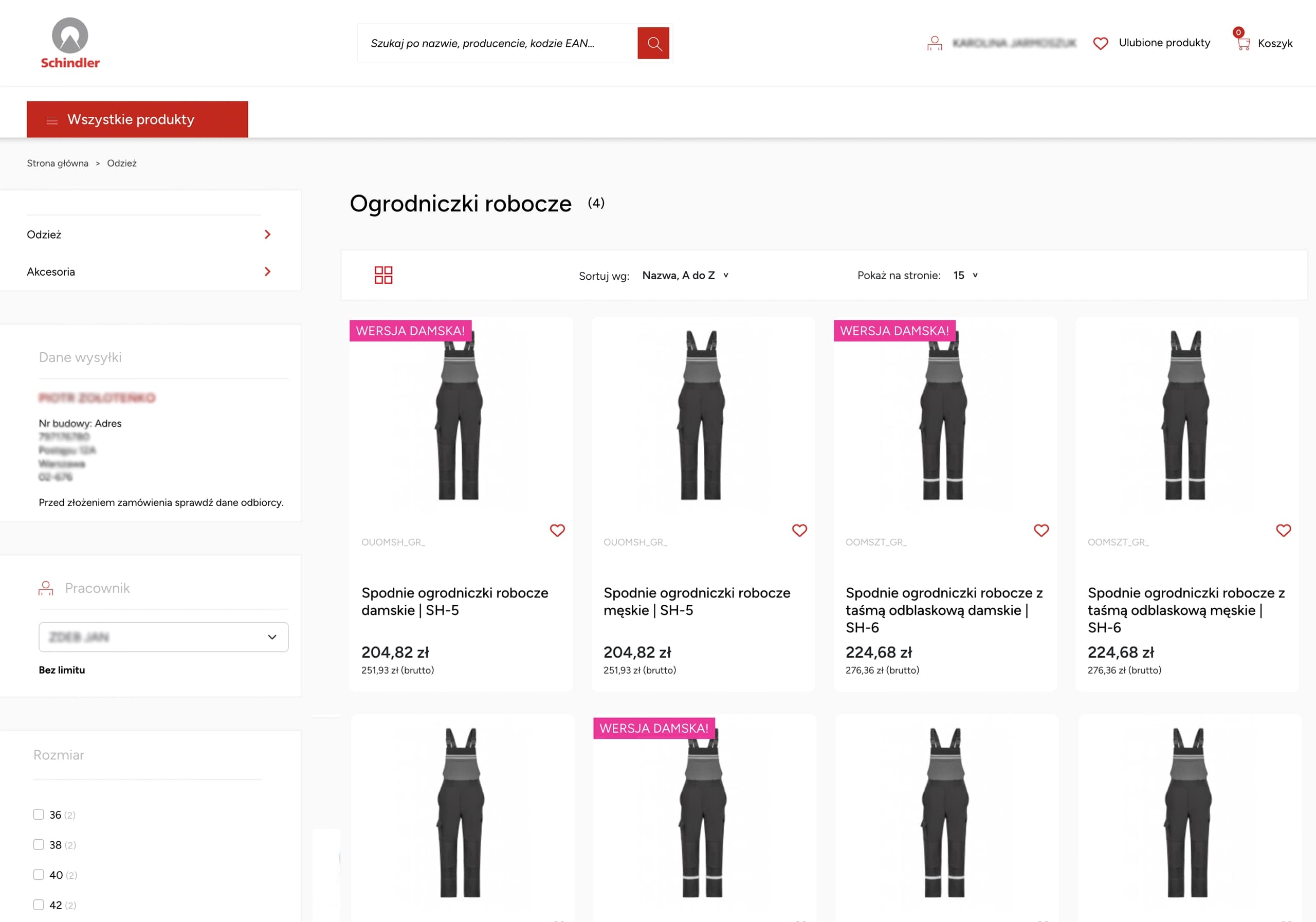
Task: Select Odzież in sidebar categories
Action: [x=44, y=234]
